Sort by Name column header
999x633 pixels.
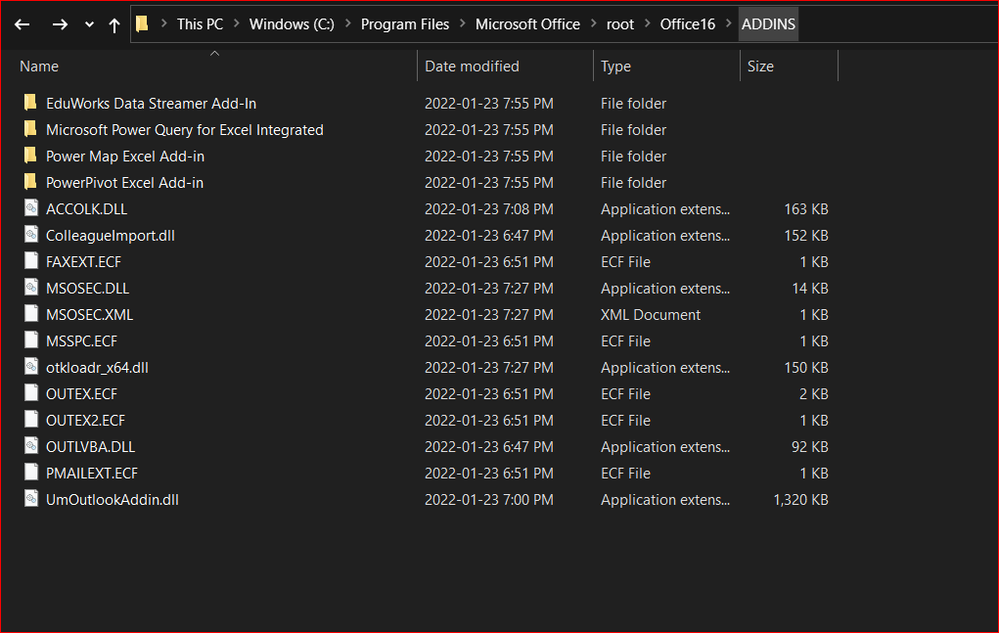click(39, 66)
